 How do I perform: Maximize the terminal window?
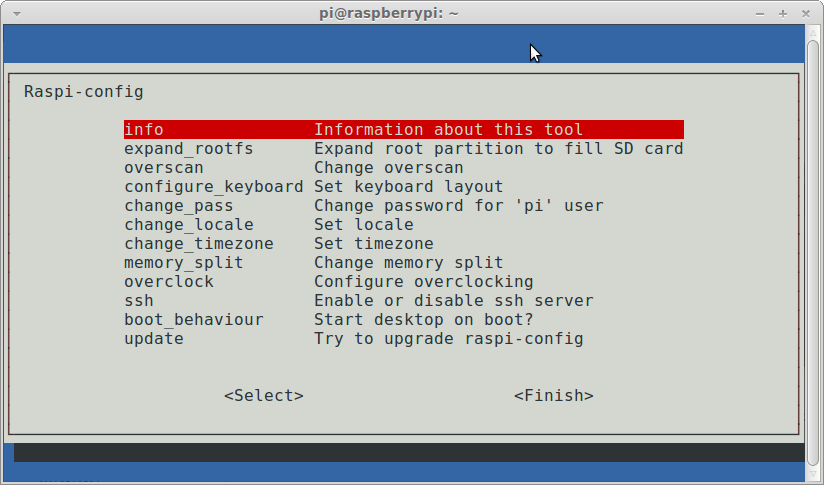pyautogui.click(x=783, y=14)
